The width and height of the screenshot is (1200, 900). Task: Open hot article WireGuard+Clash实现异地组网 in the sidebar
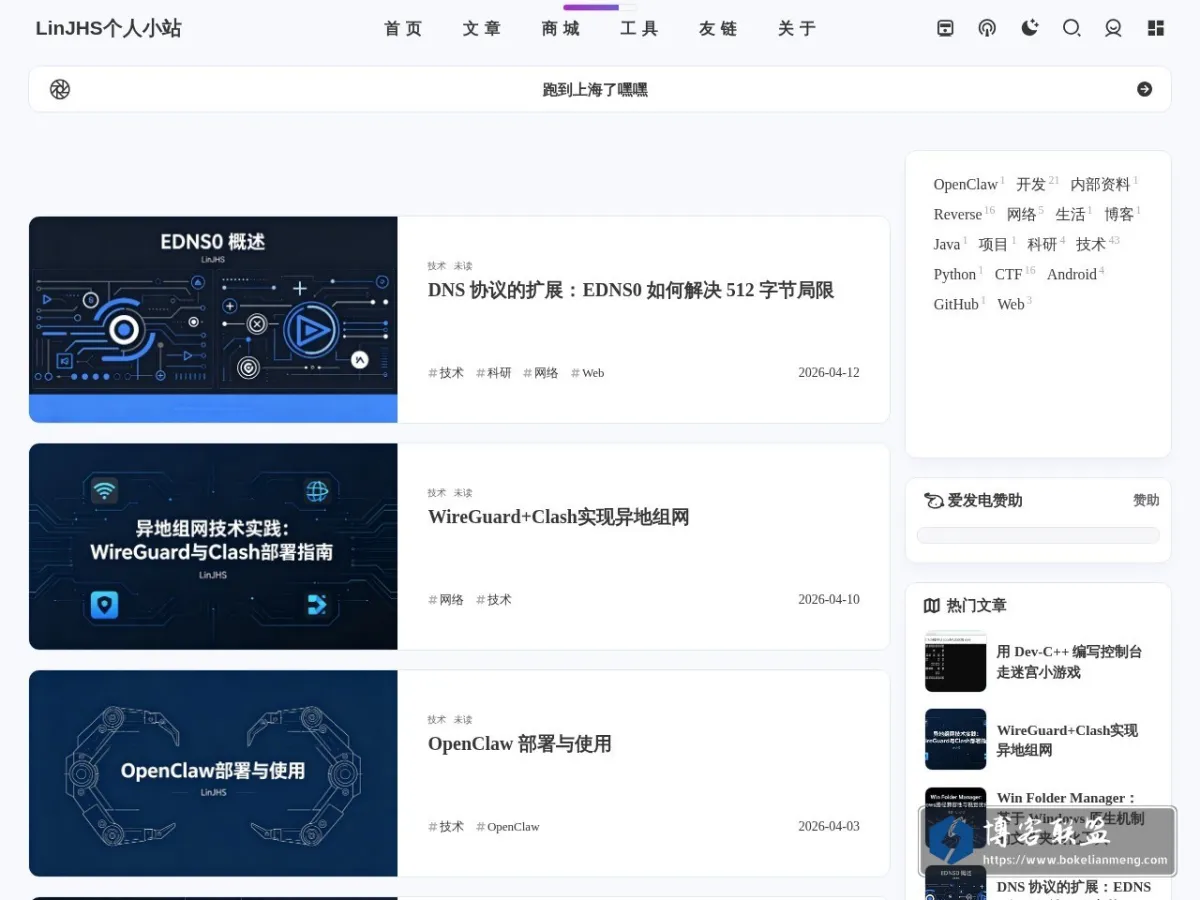[1067, 740]
